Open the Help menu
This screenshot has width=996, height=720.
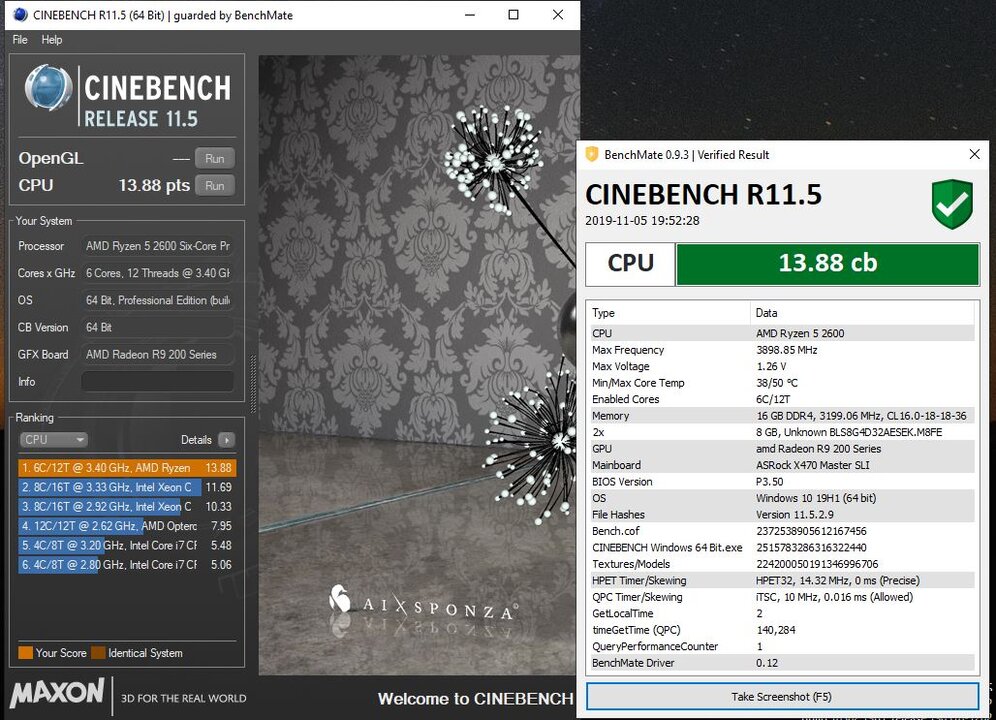click(x=52, y=39)
